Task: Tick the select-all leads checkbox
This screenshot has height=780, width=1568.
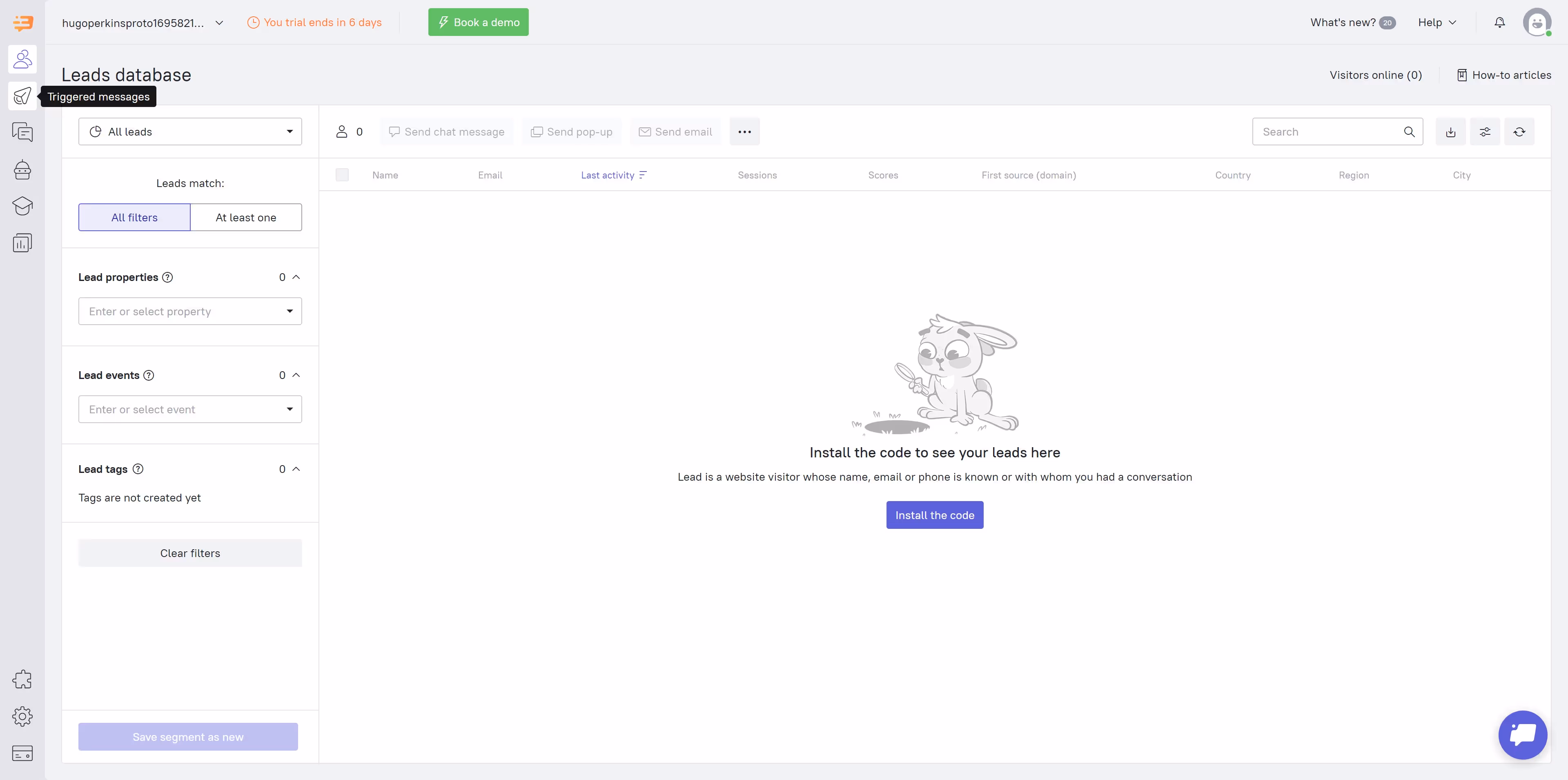Action: tap(342, 175)
